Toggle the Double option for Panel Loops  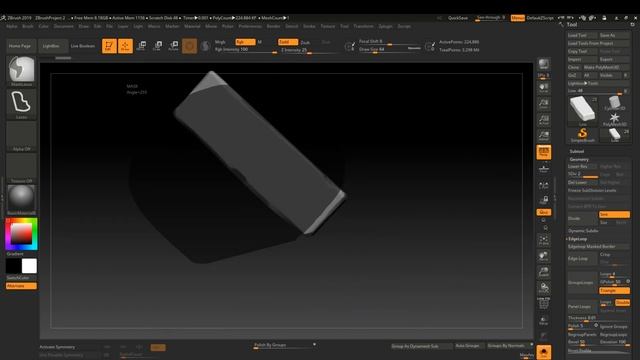[x=622, y=302]
